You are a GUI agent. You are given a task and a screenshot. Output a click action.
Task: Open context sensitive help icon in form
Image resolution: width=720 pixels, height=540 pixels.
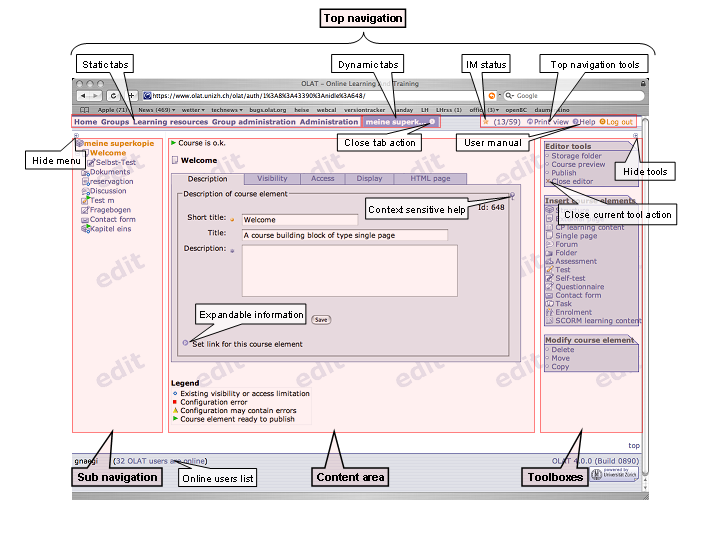(512, 195)
